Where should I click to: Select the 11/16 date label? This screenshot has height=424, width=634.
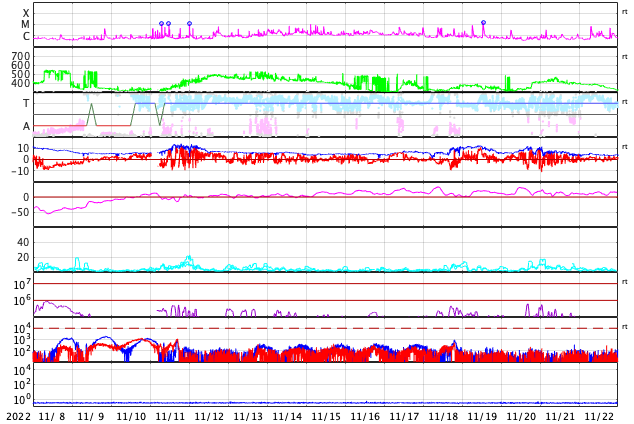coord(365,416)
